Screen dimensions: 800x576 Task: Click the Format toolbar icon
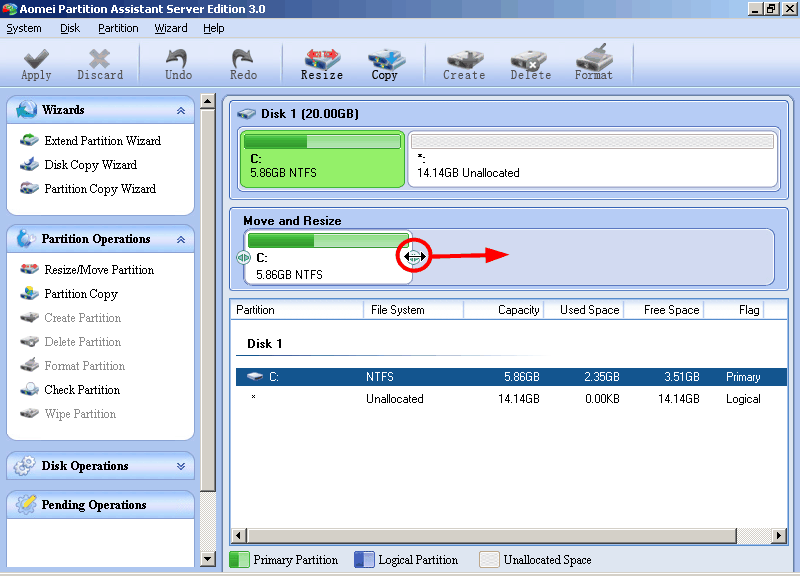(594, 62)
